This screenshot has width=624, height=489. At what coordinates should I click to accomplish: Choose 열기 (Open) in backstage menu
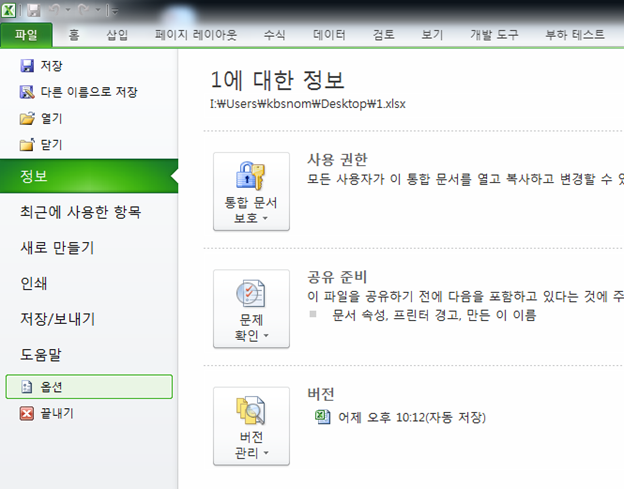point(52,118)
